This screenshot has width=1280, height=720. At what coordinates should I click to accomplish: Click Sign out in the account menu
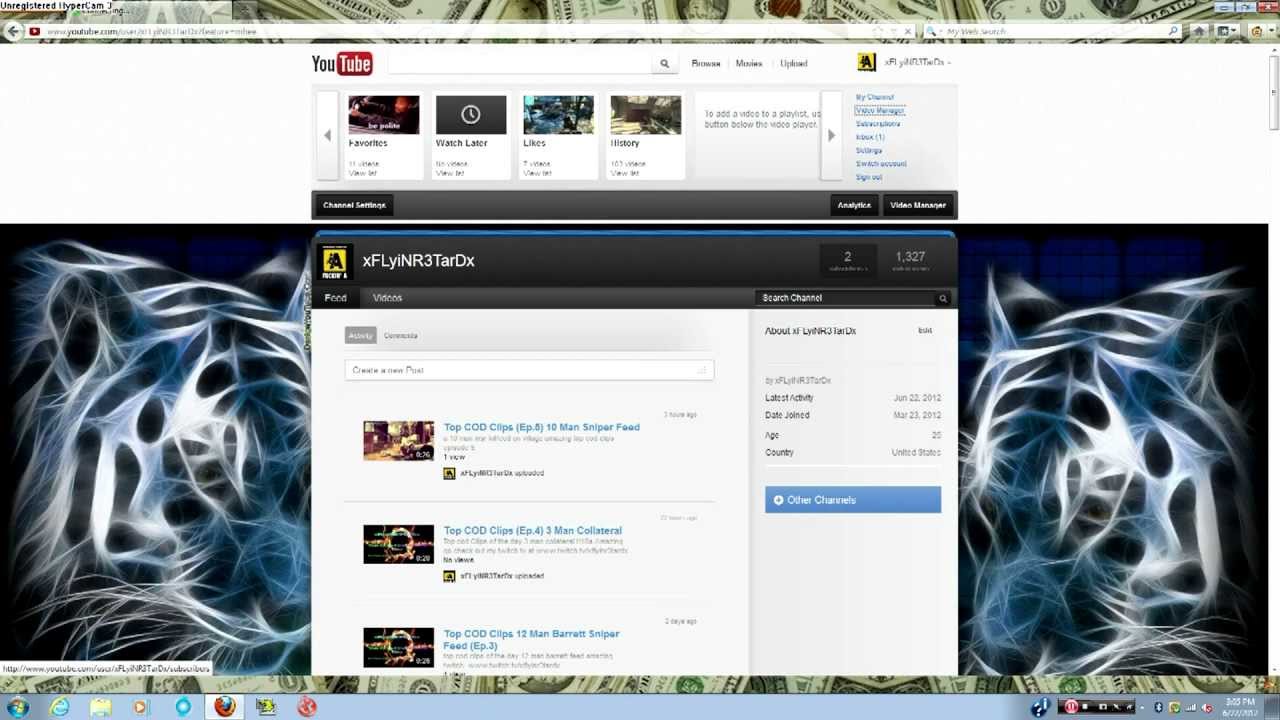tap(869, 177)
